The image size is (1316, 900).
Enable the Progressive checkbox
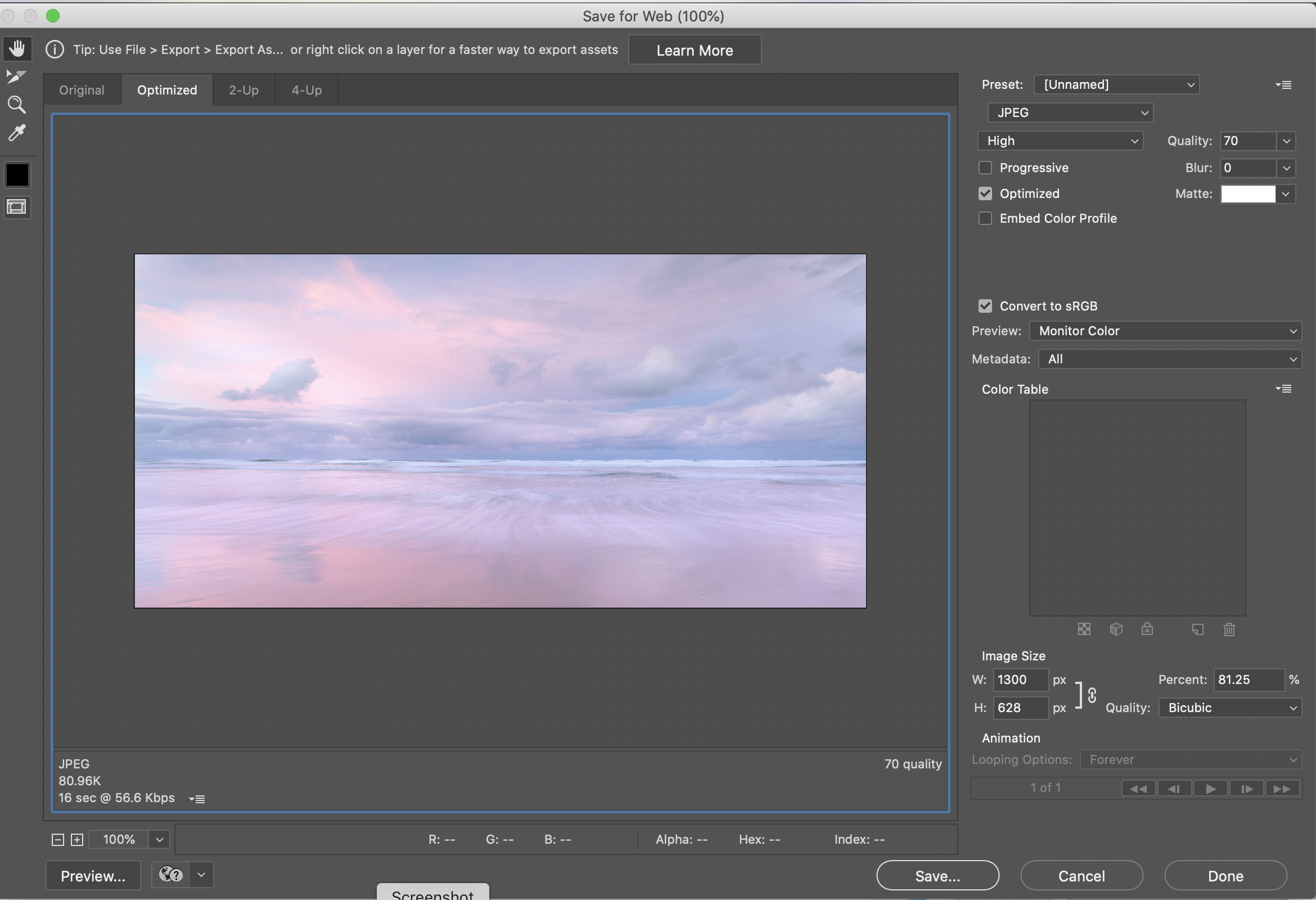pos(985,168)
